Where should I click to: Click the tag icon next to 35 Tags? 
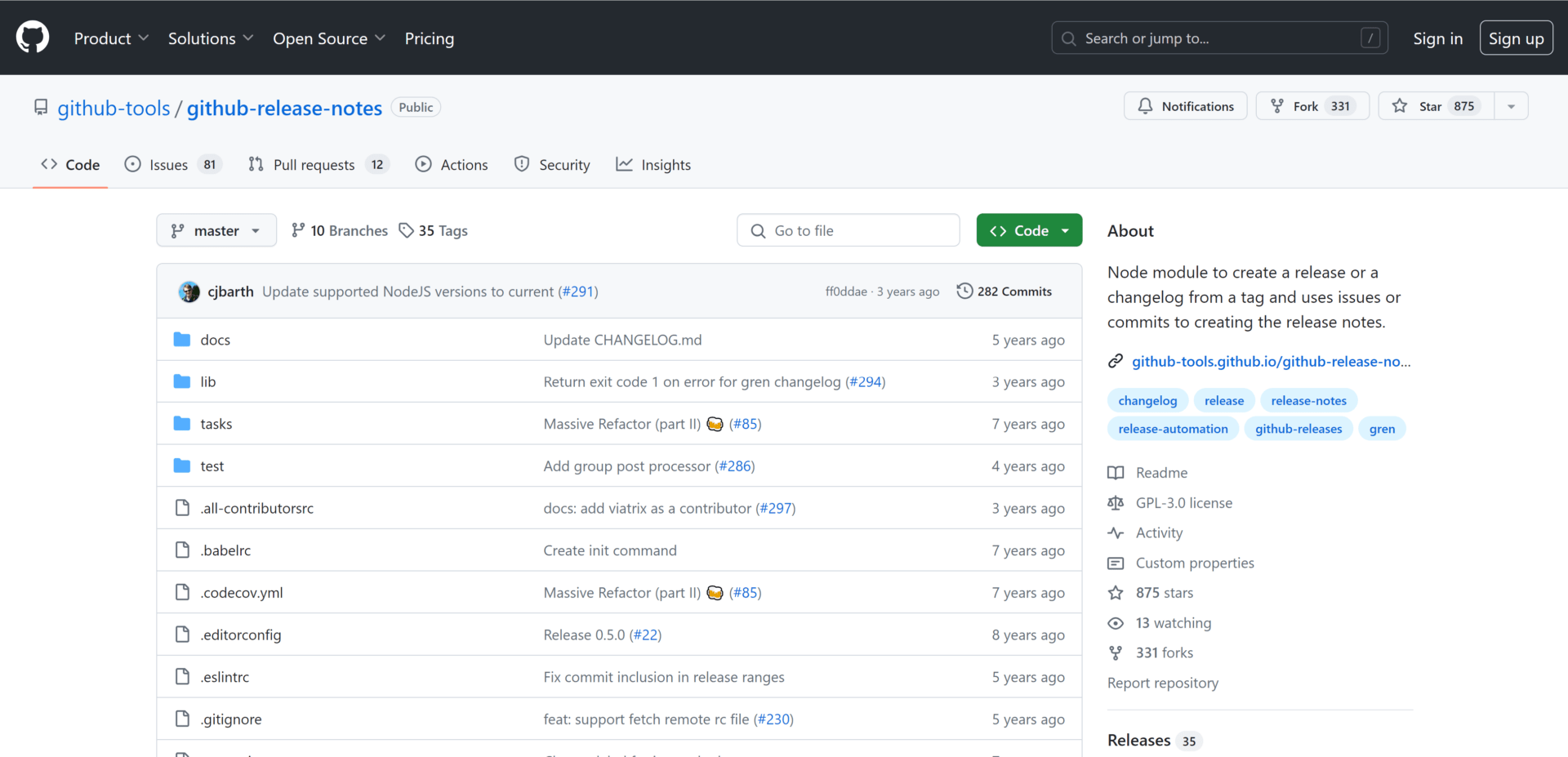[406, 230]
